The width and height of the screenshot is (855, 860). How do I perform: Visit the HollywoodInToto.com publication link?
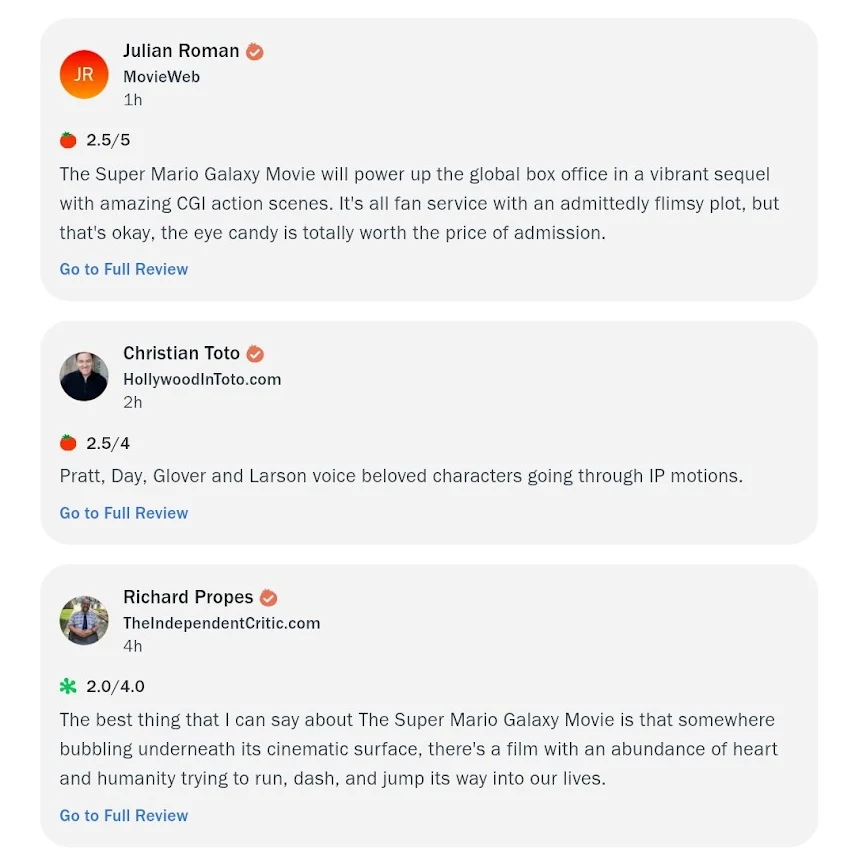click(202, 379)
